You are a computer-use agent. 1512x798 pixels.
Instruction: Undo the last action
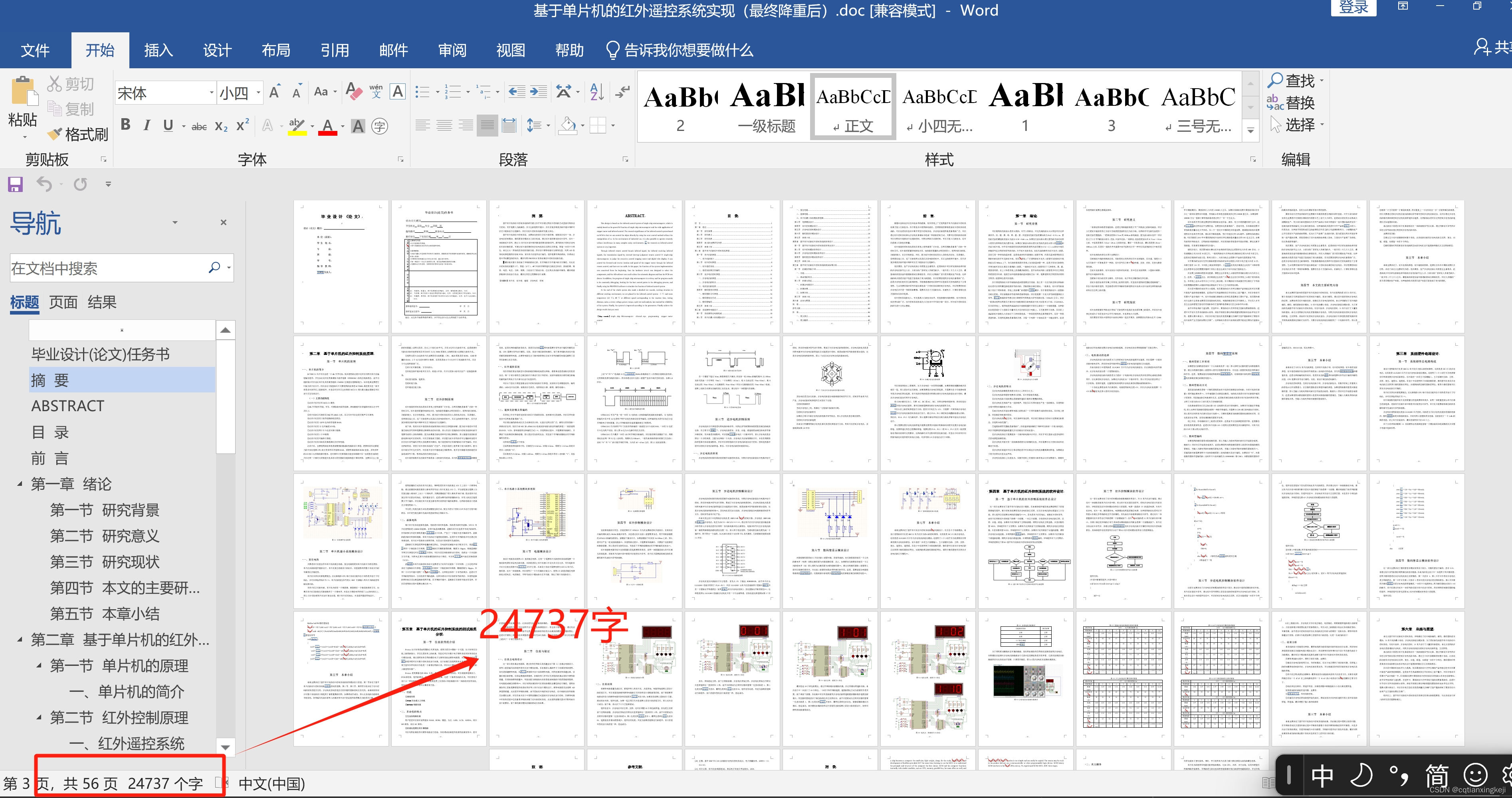tap(45, 184)
